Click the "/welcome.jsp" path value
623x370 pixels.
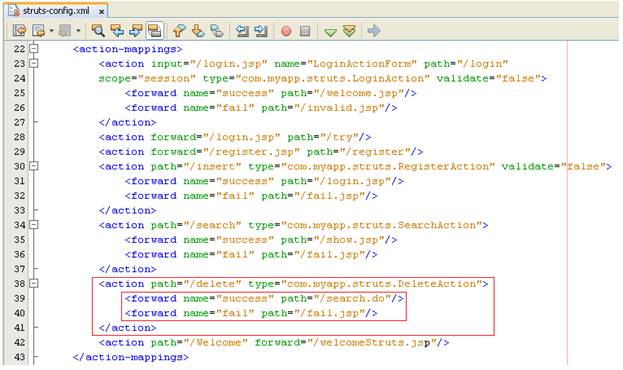(x=359, y=93)
